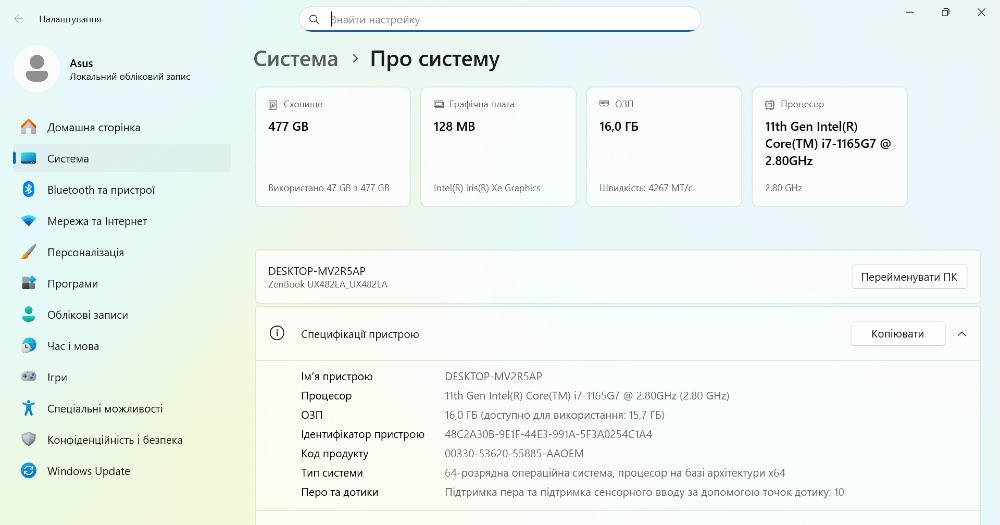Click the ОЗП memory card icon
This screenshot has height=525, width=1000.
click(604, 104)
